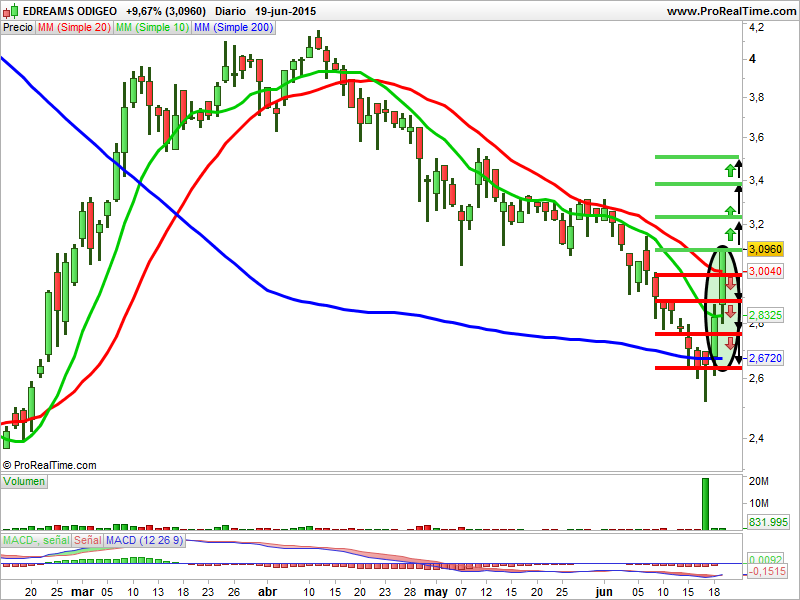Select the MM (Simple 10) legend label
The height and width of the screenshot is (600, 800).
(x=153, y=28)
